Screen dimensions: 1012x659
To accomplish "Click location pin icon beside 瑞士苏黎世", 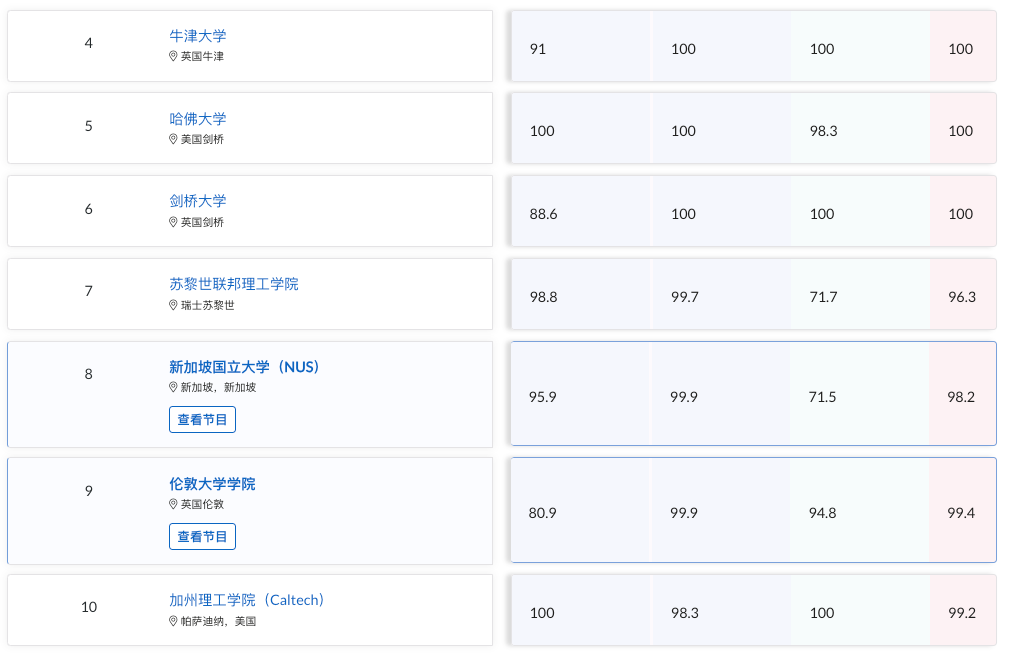I will point(173,305).
